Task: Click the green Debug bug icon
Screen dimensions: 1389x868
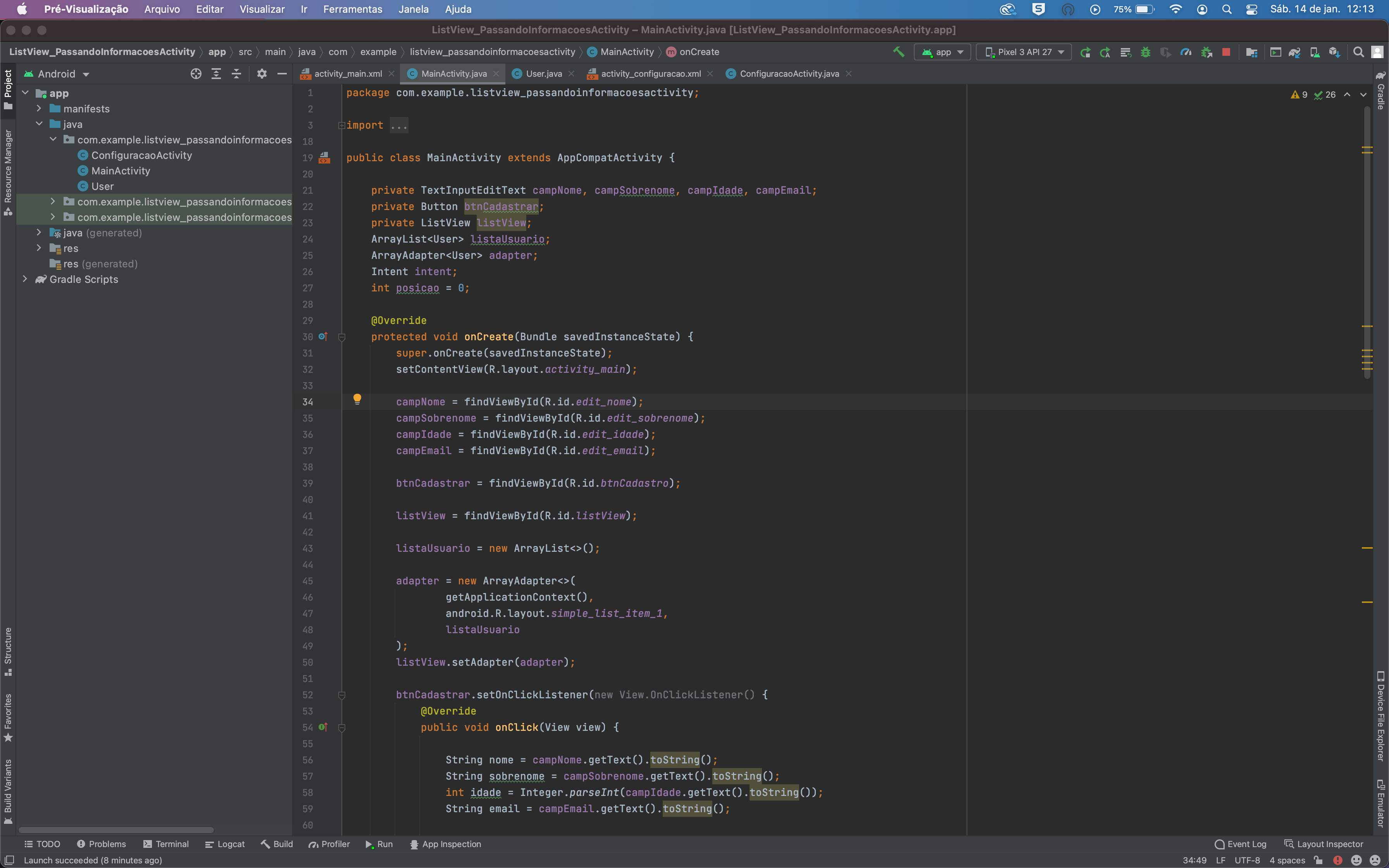Action: point(1146,52)
